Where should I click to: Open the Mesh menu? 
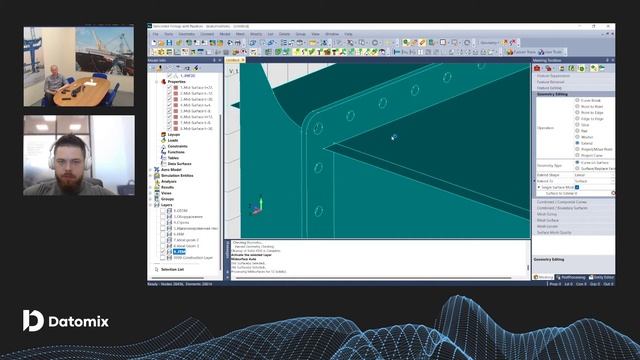pos(240,34)
